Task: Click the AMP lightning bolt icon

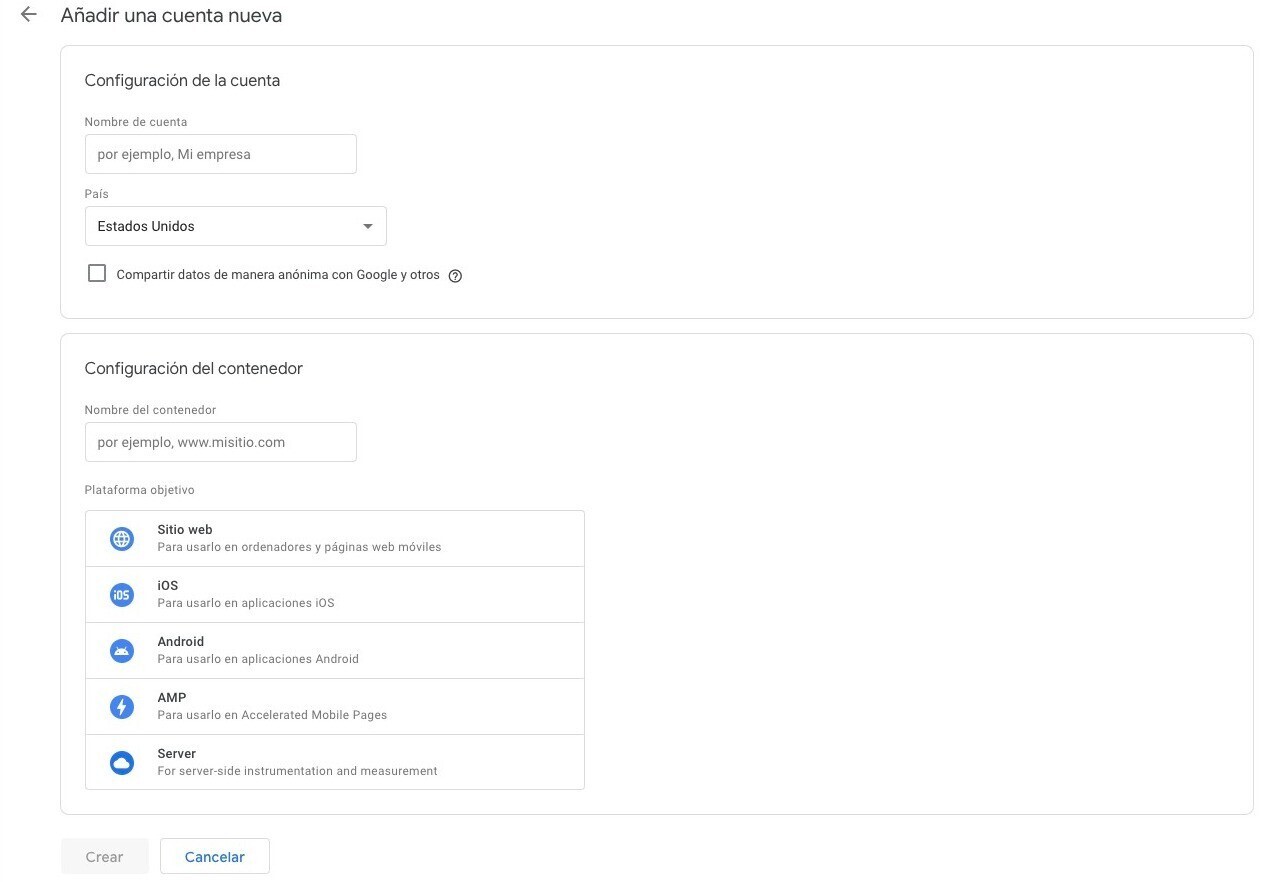Action: coord(122,707)
